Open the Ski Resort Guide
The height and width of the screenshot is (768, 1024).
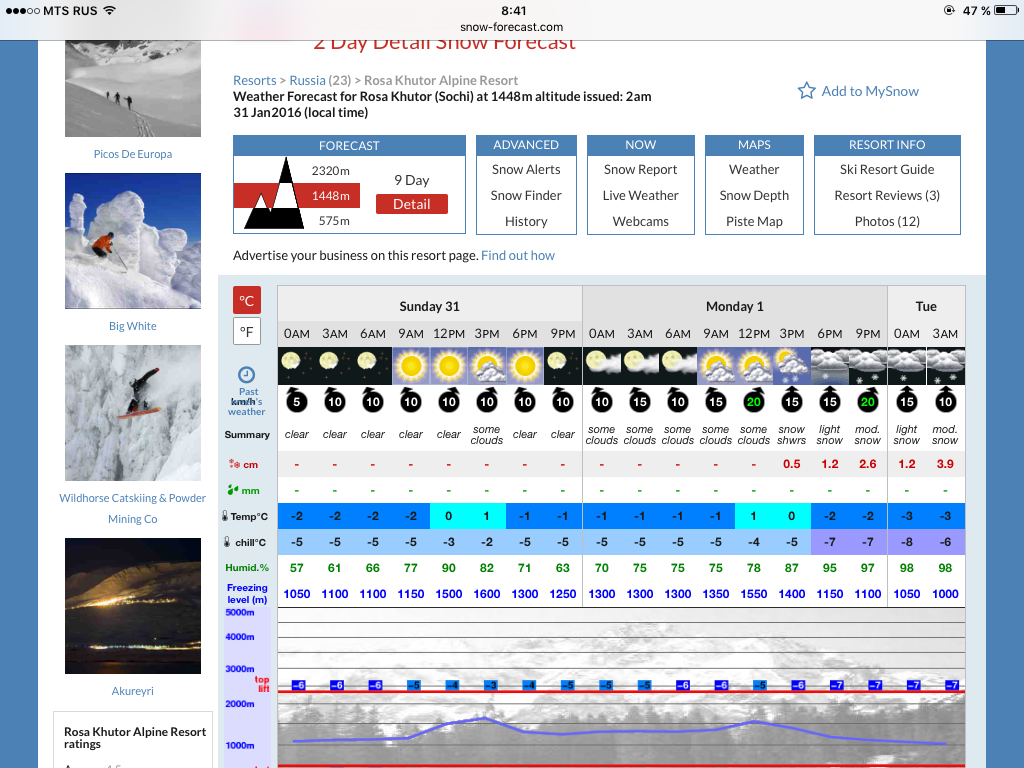click(x=887, y=170)
